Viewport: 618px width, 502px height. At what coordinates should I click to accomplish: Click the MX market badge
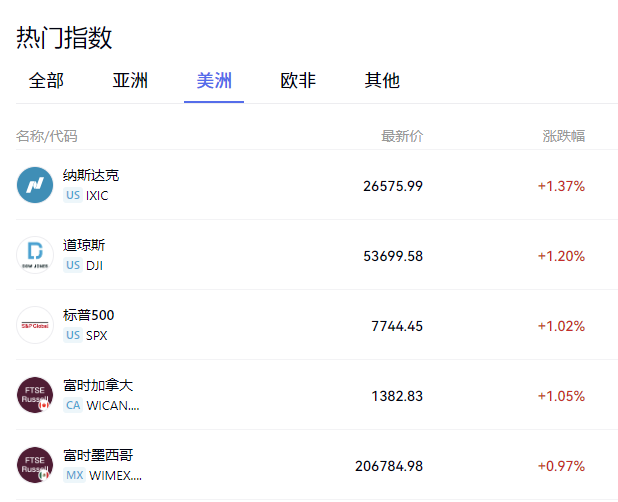[74, 476]
